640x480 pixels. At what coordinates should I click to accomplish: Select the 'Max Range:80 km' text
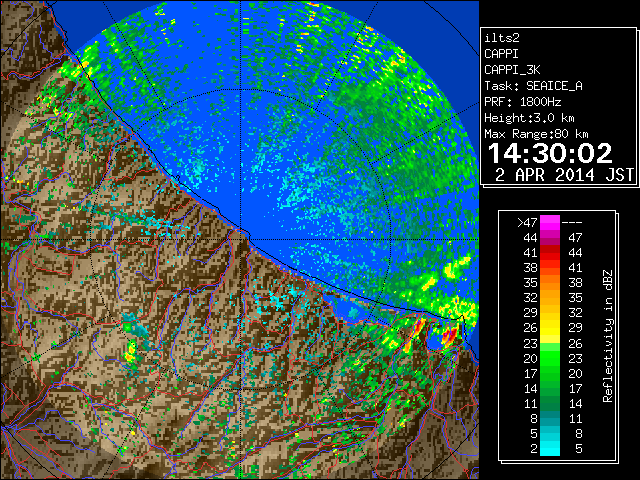pyautogui.click(x=536, y=134)
